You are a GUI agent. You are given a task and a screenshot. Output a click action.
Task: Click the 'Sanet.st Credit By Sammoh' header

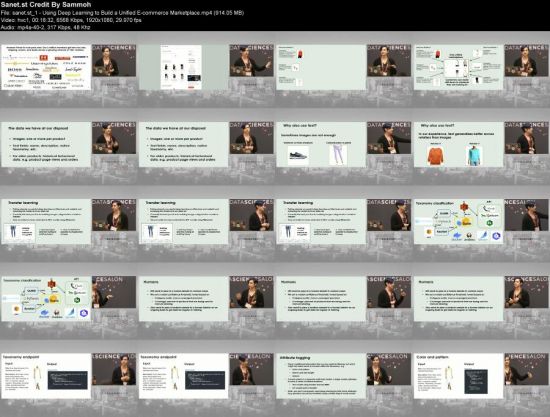click(46, 5)
